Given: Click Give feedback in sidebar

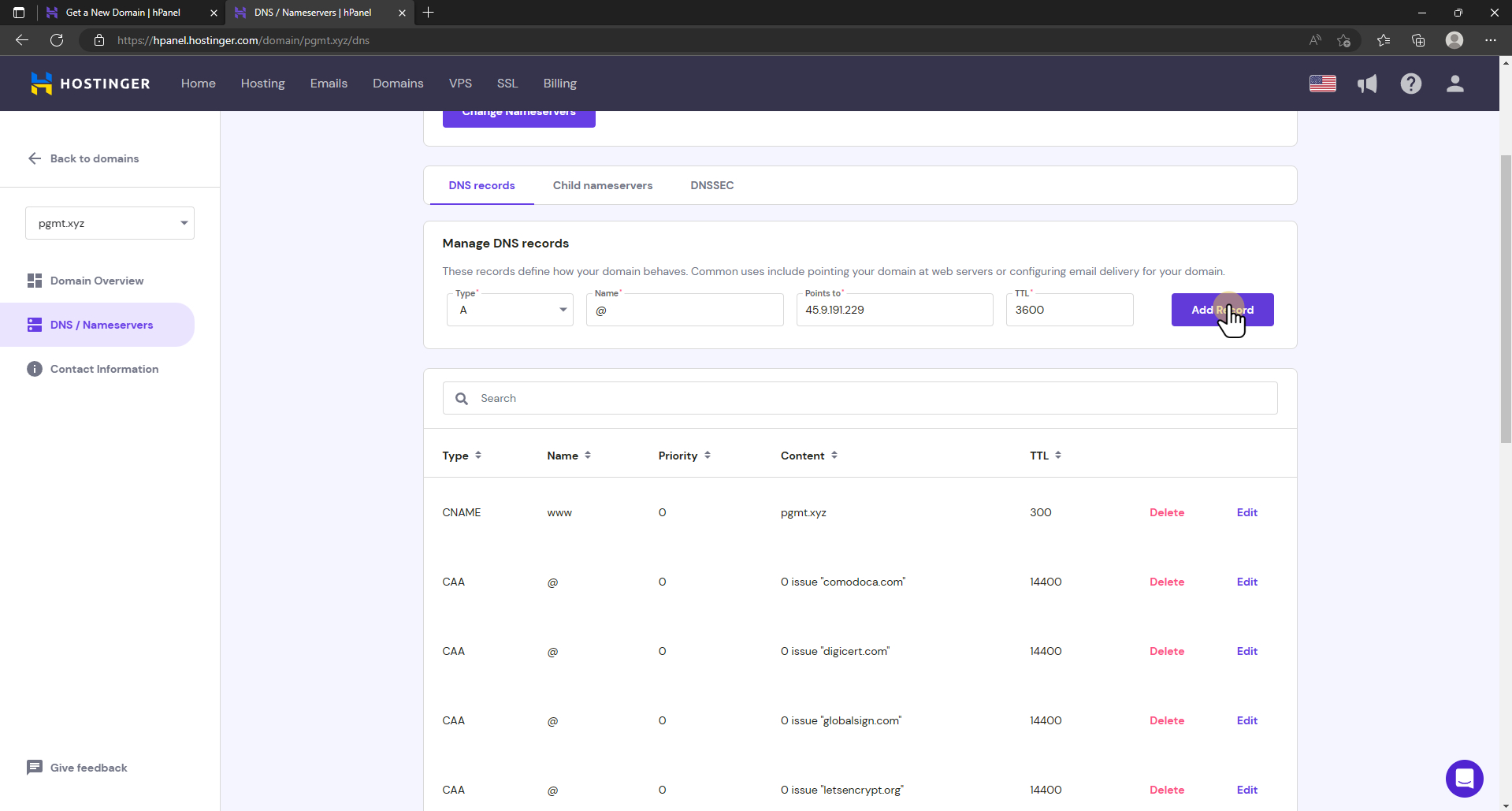Looking at the screenshot, I should (x=77, y=768).
